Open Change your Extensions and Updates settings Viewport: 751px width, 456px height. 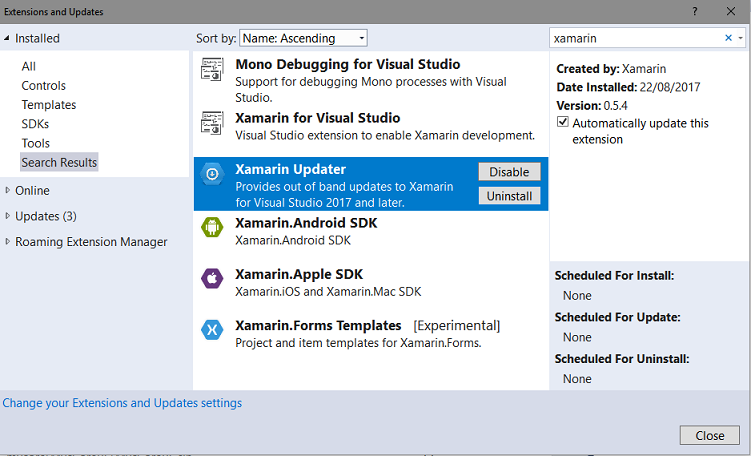122,403
